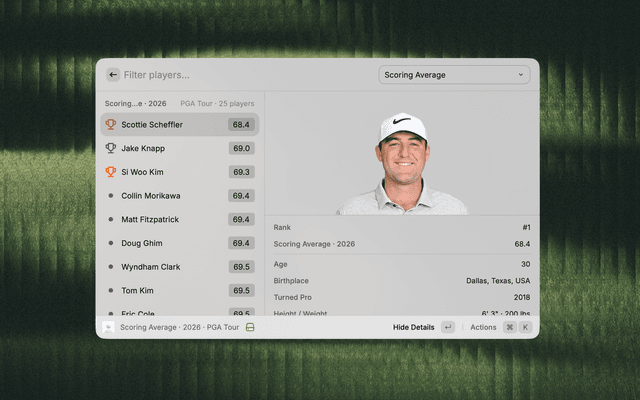Click the Hide Details action
640x400 pixels.
[x=413, y=327]
